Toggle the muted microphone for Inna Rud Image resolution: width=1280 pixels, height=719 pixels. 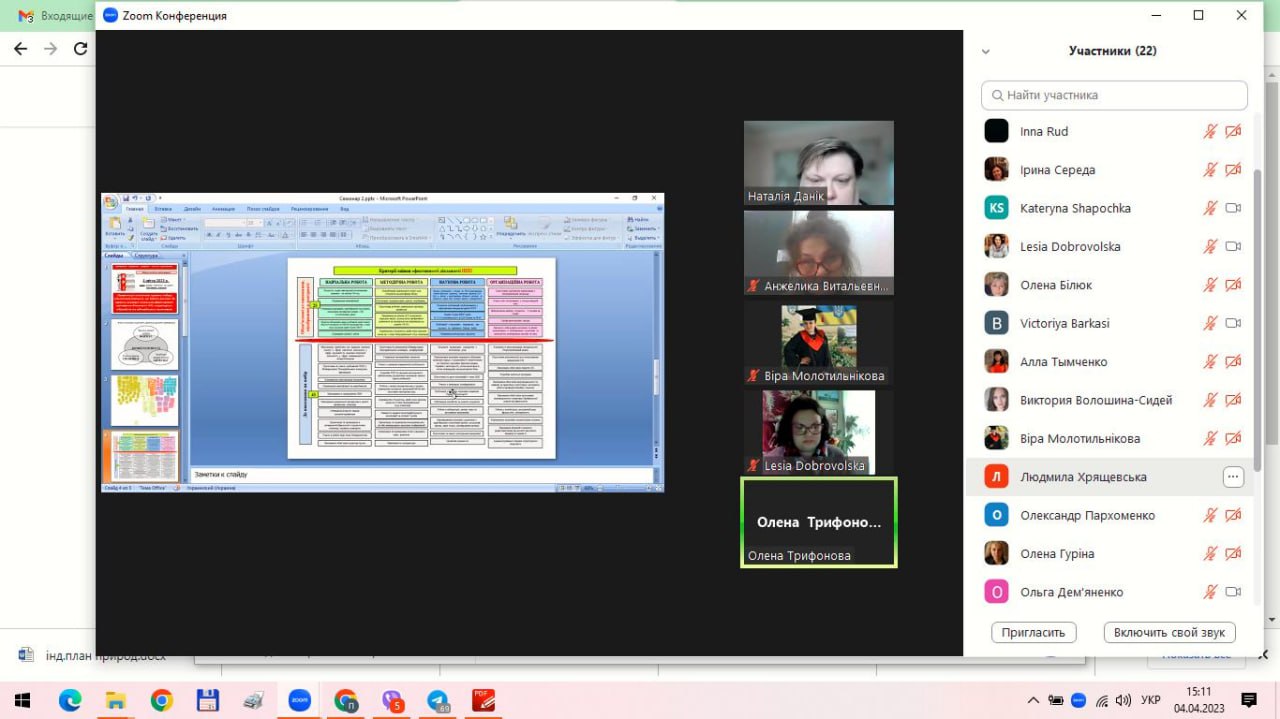tap(1210, 131)
